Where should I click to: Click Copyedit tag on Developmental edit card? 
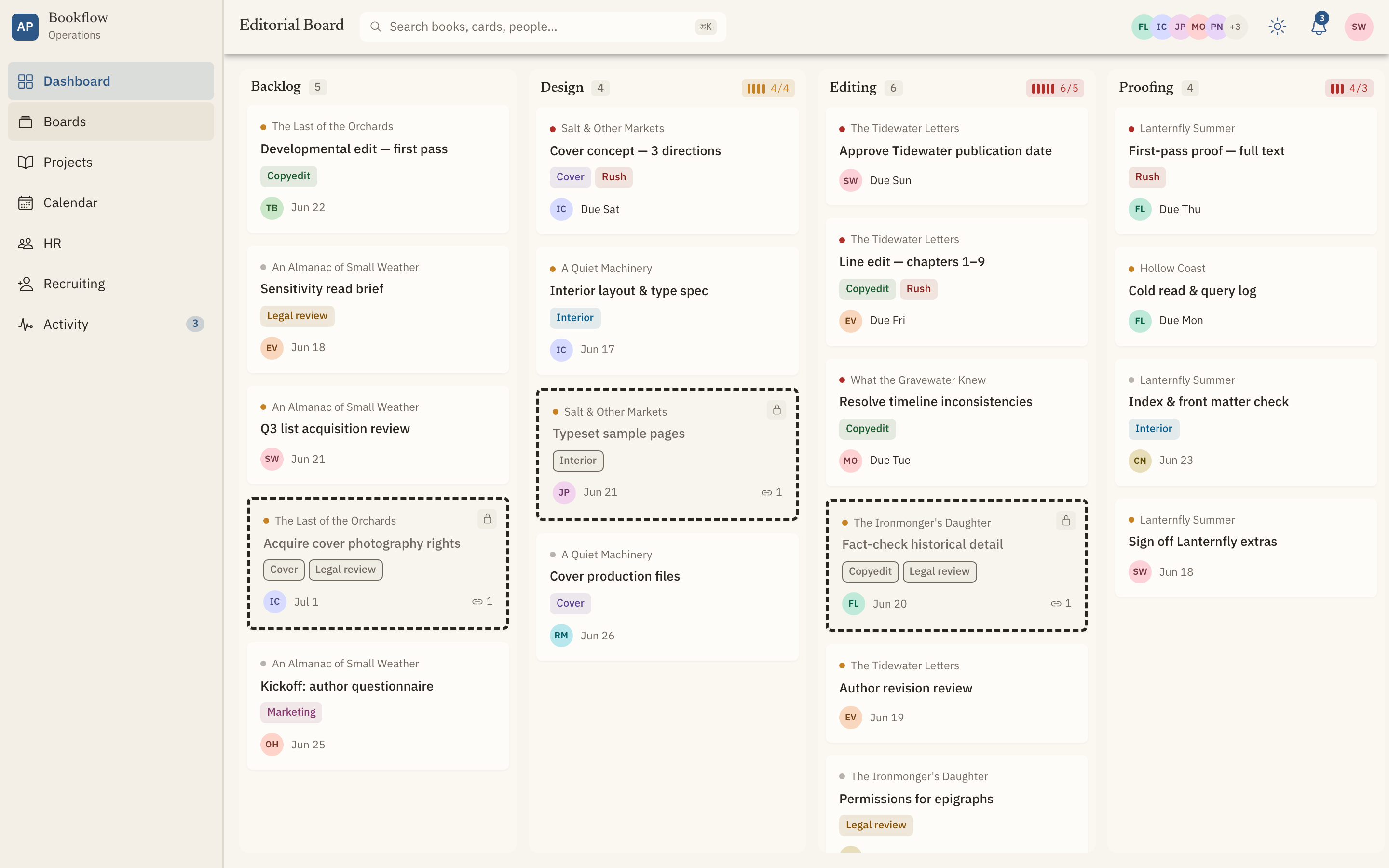tap(288, 176)
